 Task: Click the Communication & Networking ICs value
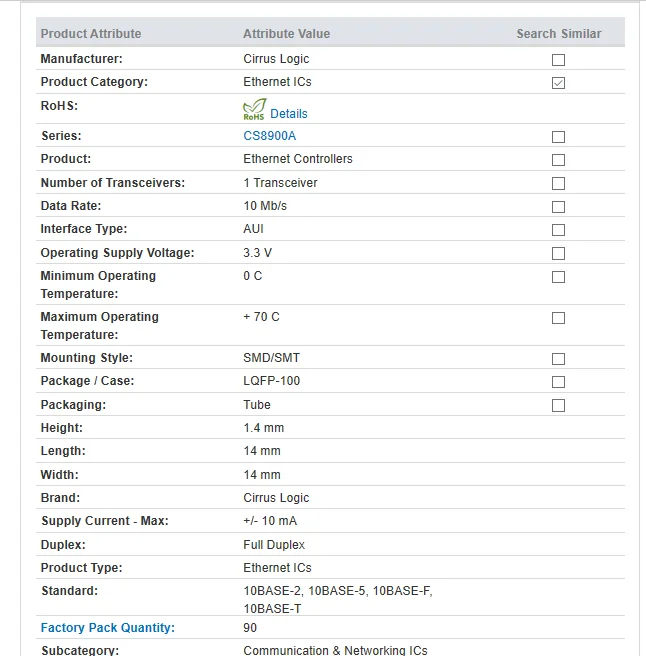point(336,650)
